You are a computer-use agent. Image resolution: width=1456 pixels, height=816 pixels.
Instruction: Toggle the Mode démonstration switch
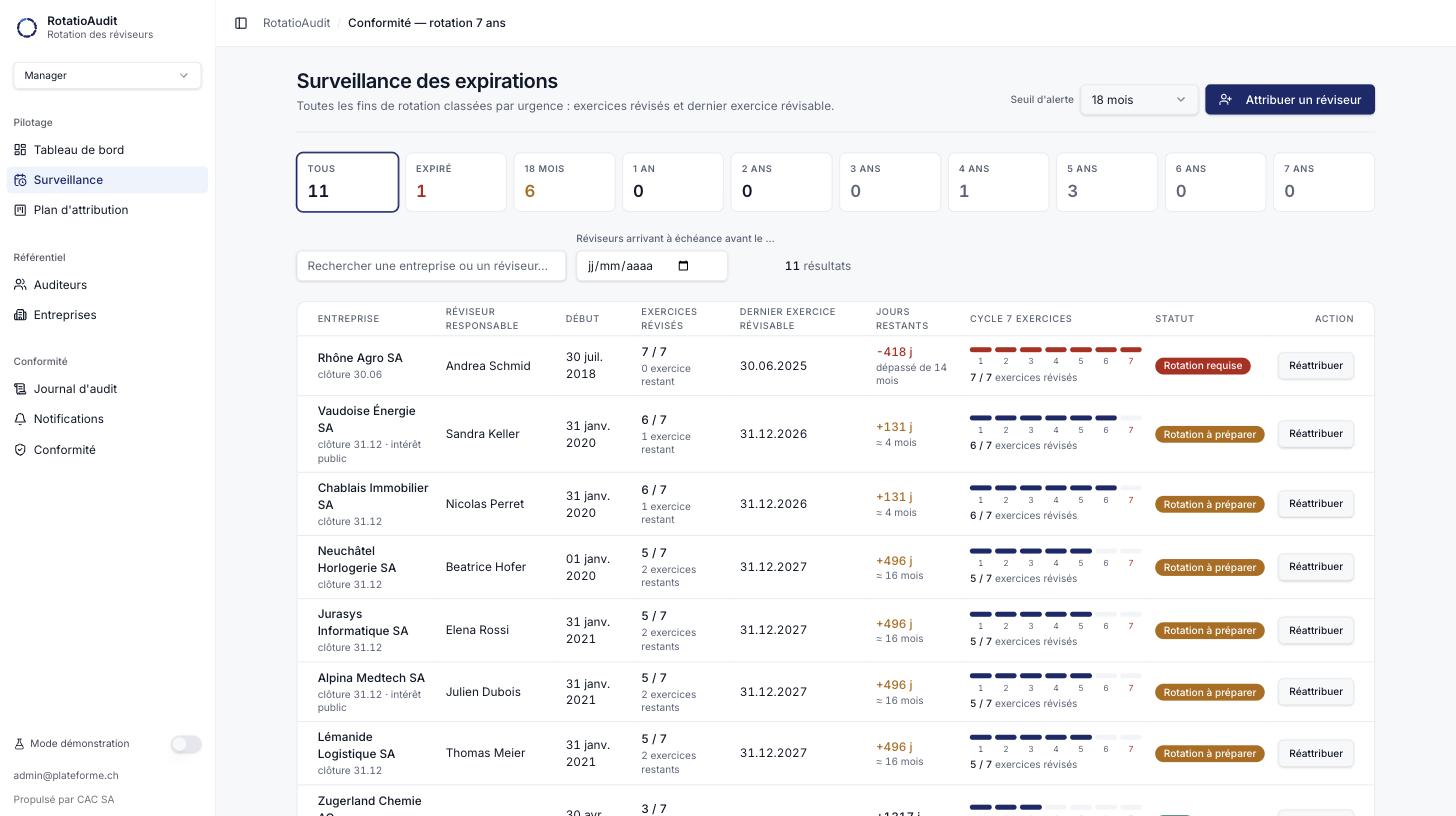(x=186, y=744)
